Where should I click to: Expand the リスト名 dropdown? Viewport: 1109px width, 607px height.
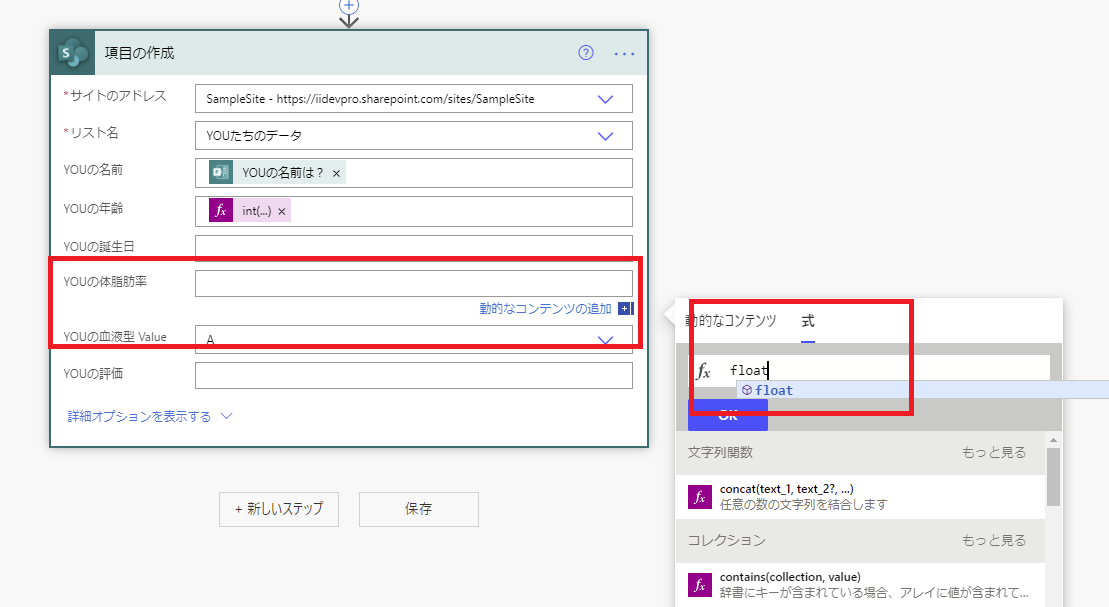click(x=605, y=136)
